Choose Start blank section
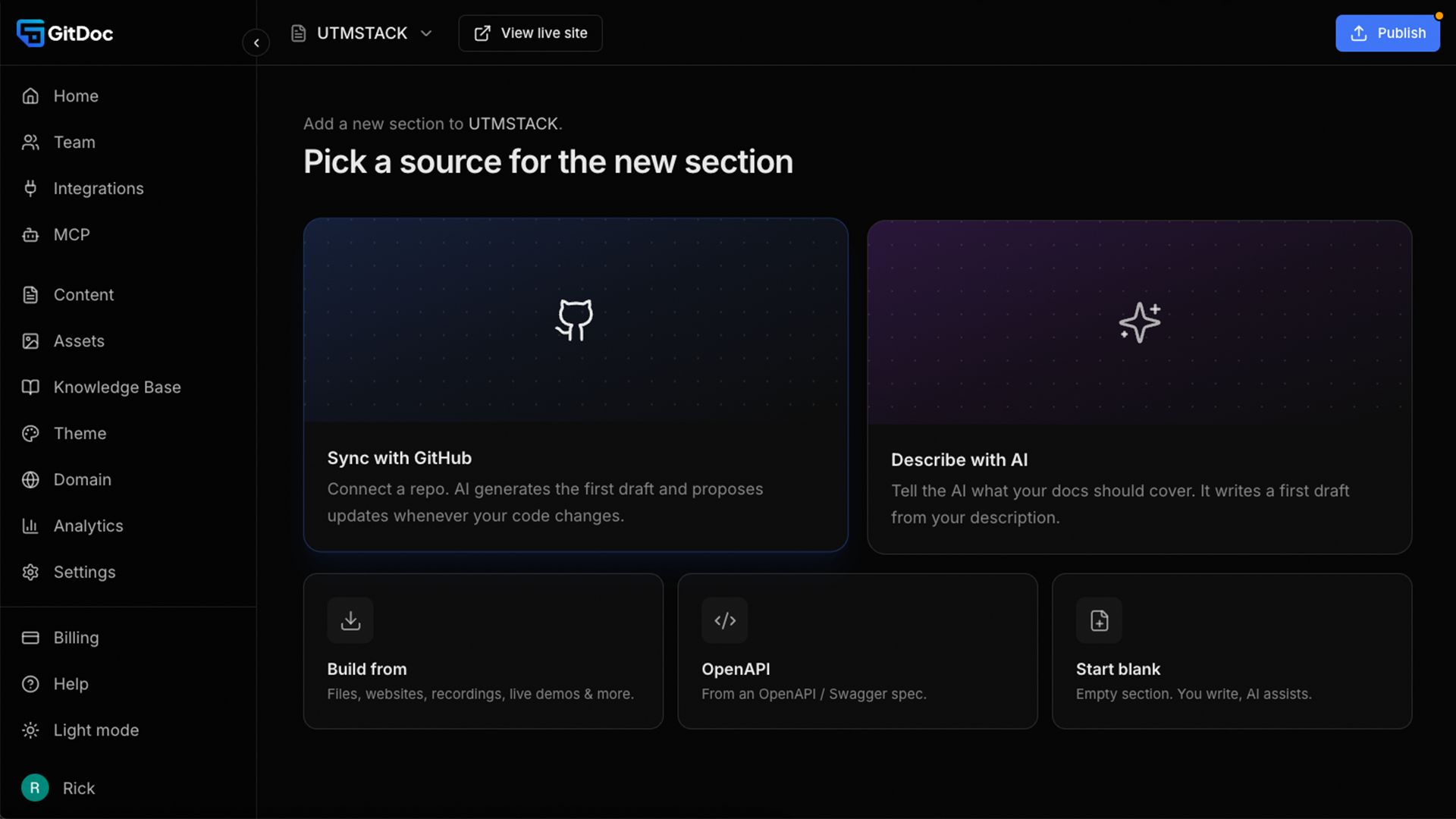1456x819 pixels. coord(1232,651)
